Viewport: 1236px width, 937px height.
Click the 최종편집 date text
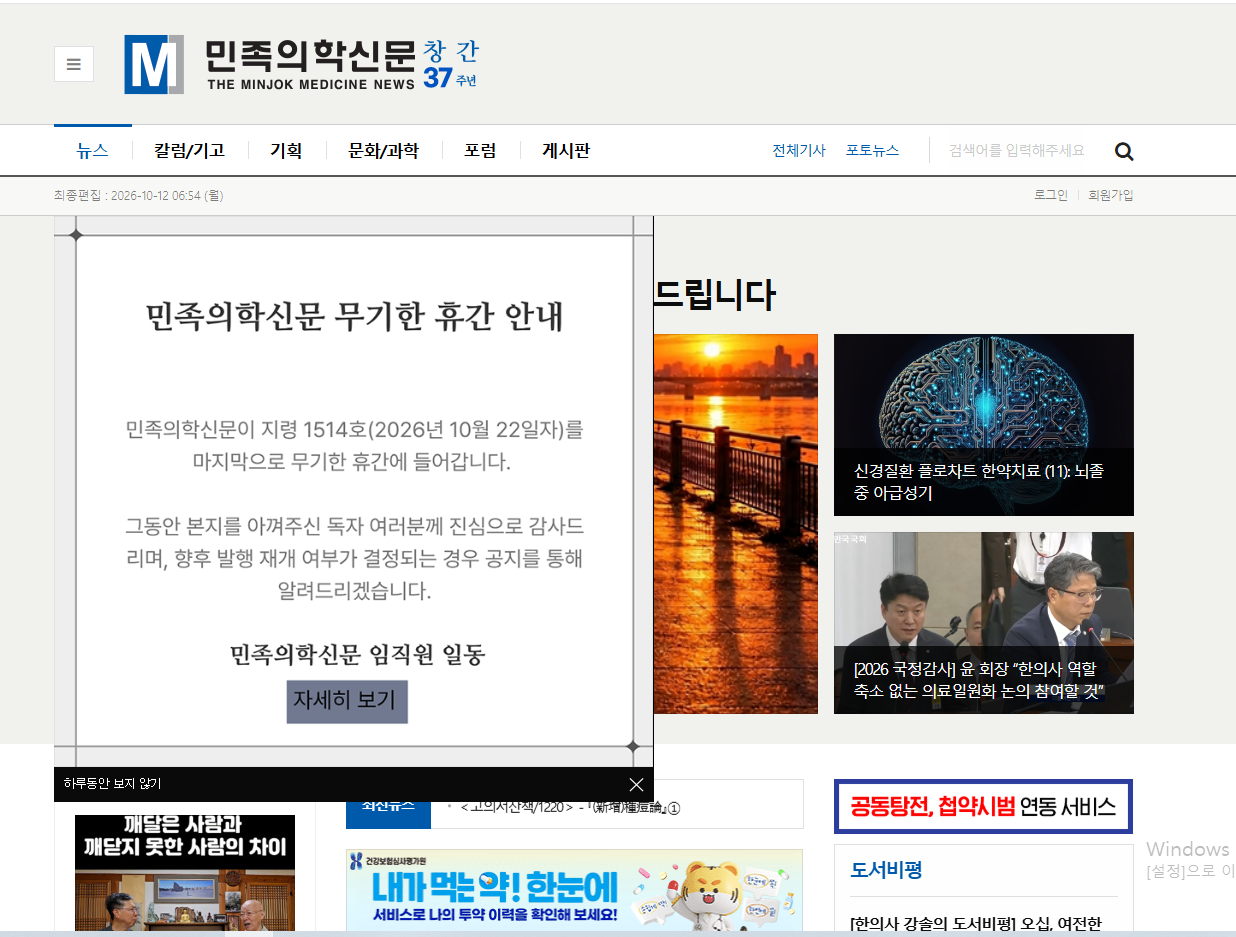(139, 196)
